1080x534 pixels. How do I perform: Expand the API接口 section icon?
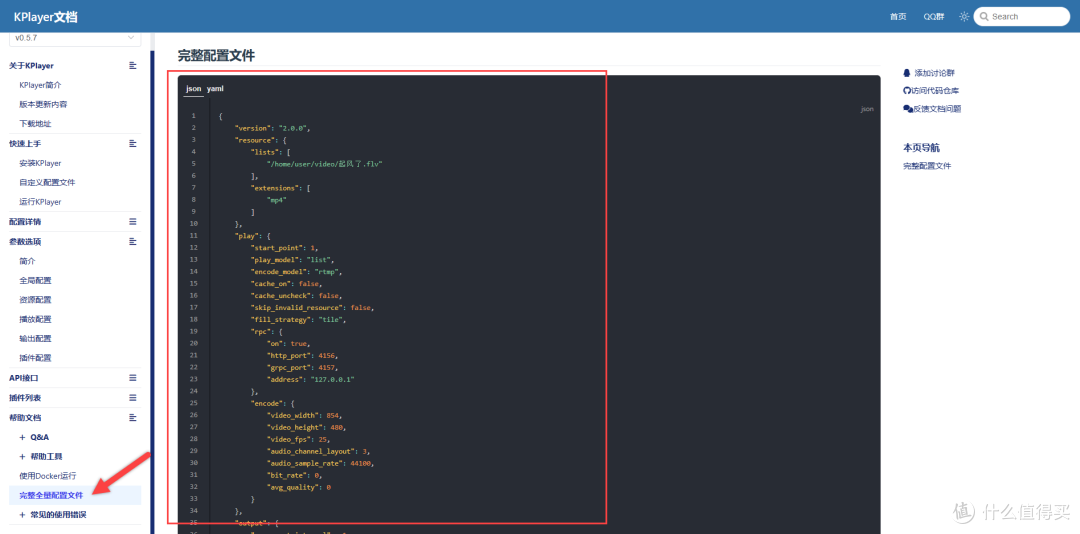133,378
